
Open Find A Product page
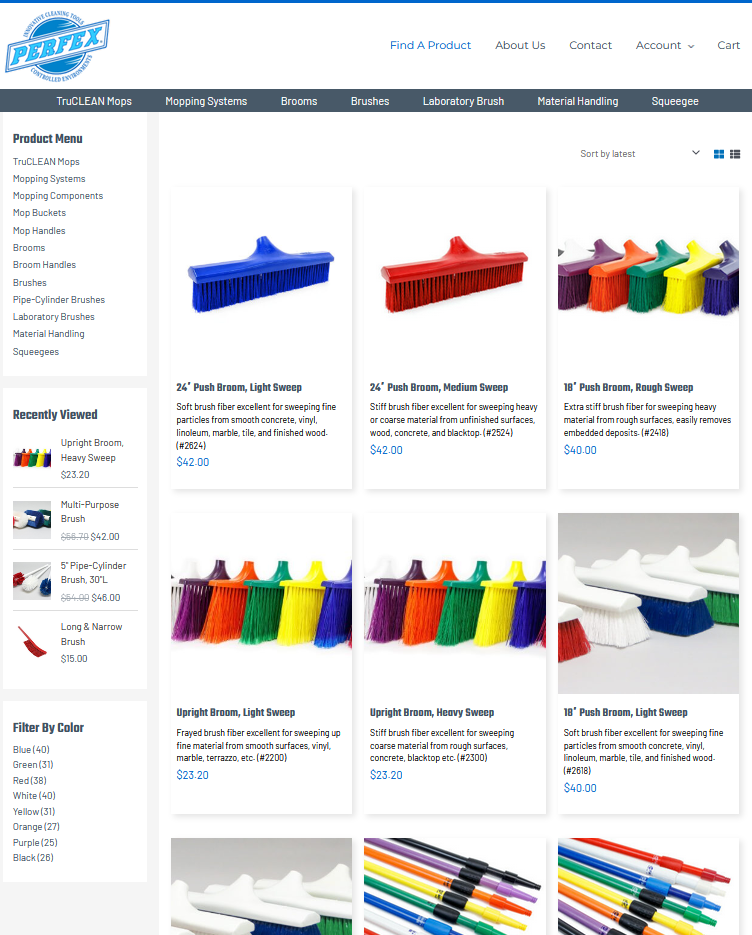(x=430, y=45)
